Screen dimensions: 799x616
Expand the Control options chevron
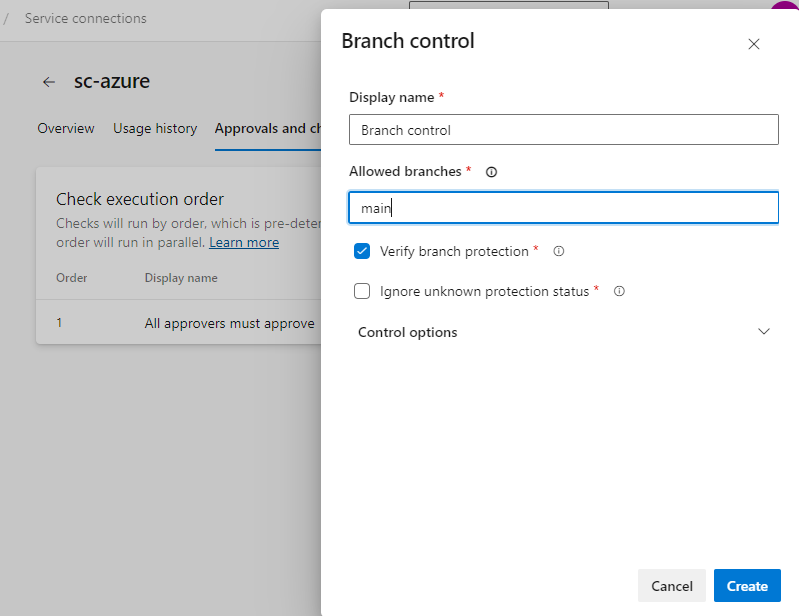[763, 332]
